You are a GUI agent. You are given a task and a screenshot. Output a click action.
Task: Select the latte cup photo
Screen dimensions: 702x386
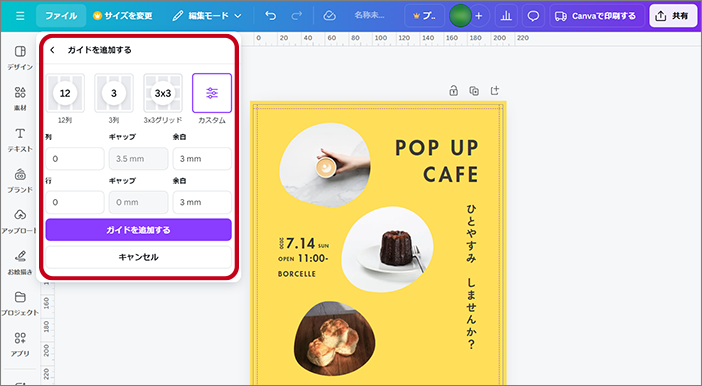click(x=325, y=165)
